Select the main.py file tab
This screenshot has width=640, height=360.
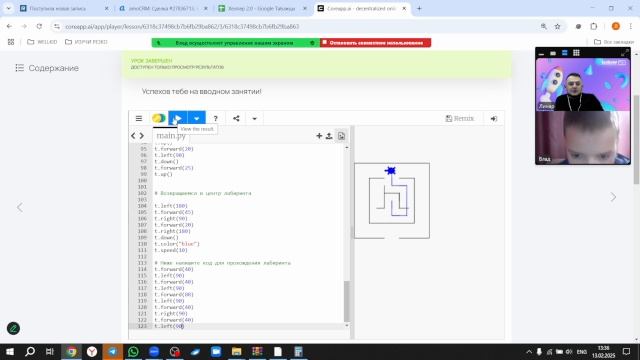(171, 136)
